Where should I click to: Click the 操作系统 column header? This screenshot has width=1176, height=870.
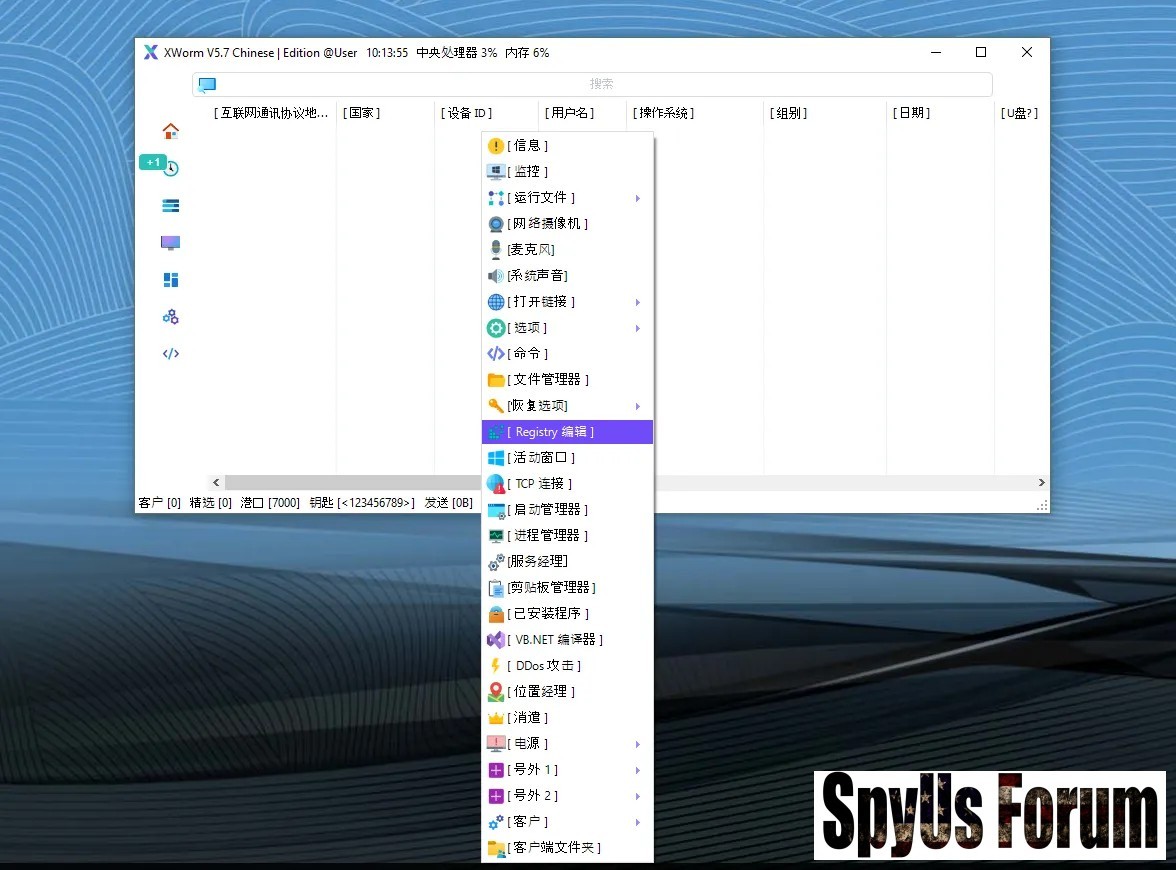pyautogui.click(x=664, y=113)
